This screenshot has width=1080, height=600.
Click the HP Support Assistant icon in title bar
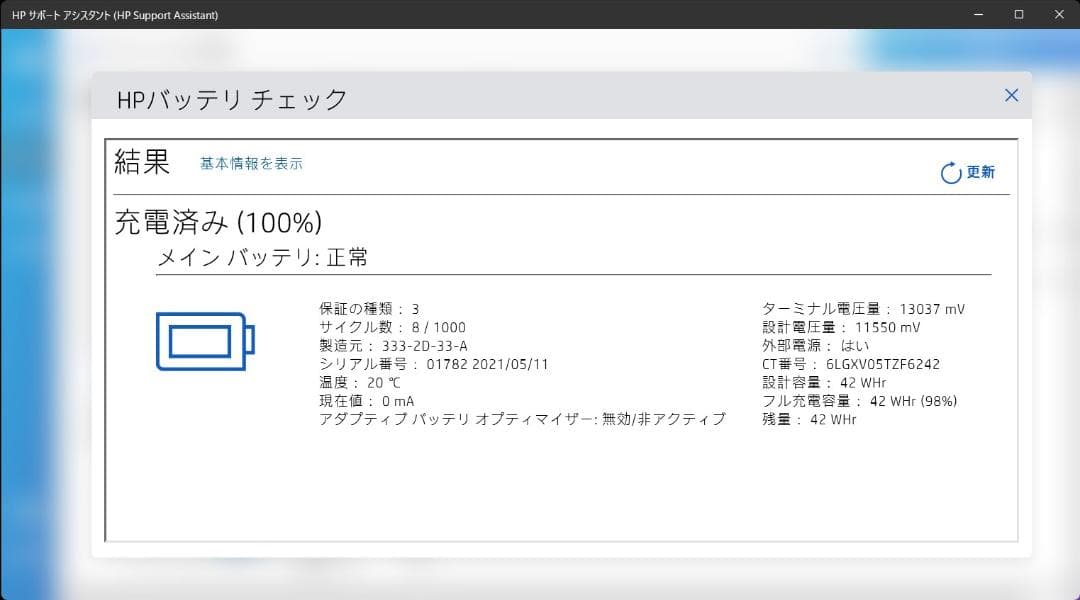pyautogui.click(x=11, y=14)
